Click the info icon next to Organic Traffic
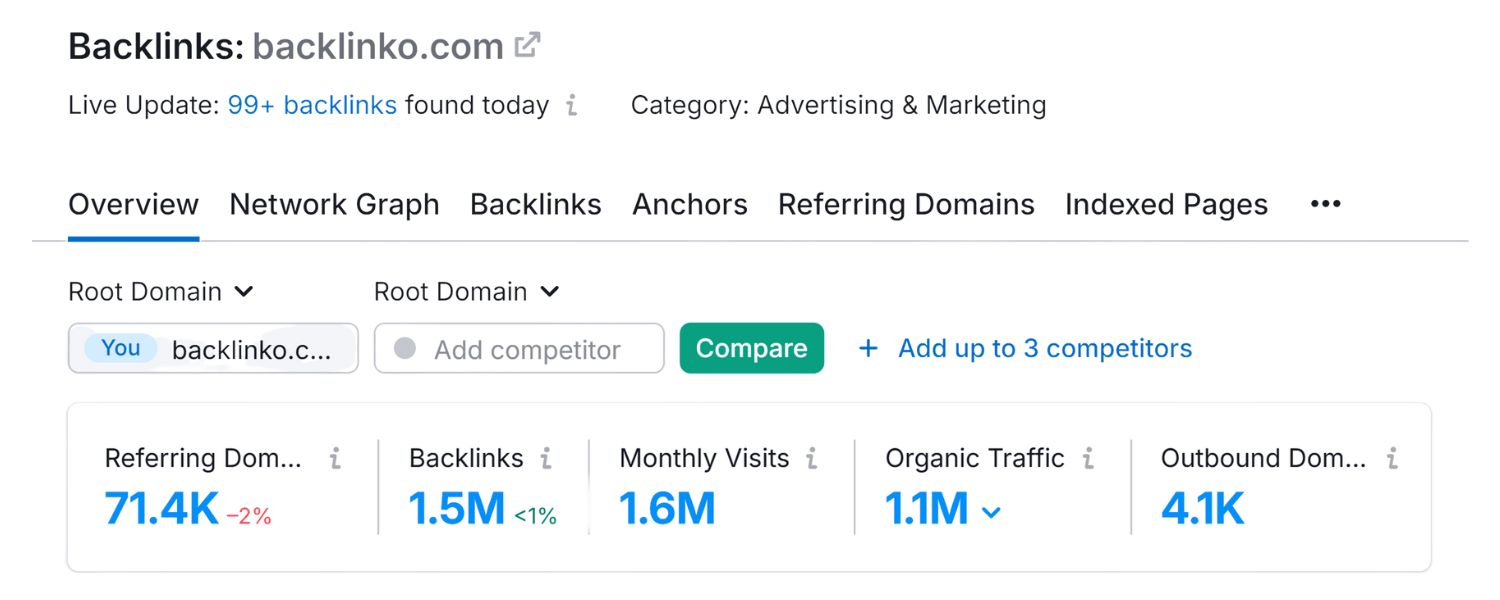This screenshot has height=600, width=1500. pos(1086,458)
